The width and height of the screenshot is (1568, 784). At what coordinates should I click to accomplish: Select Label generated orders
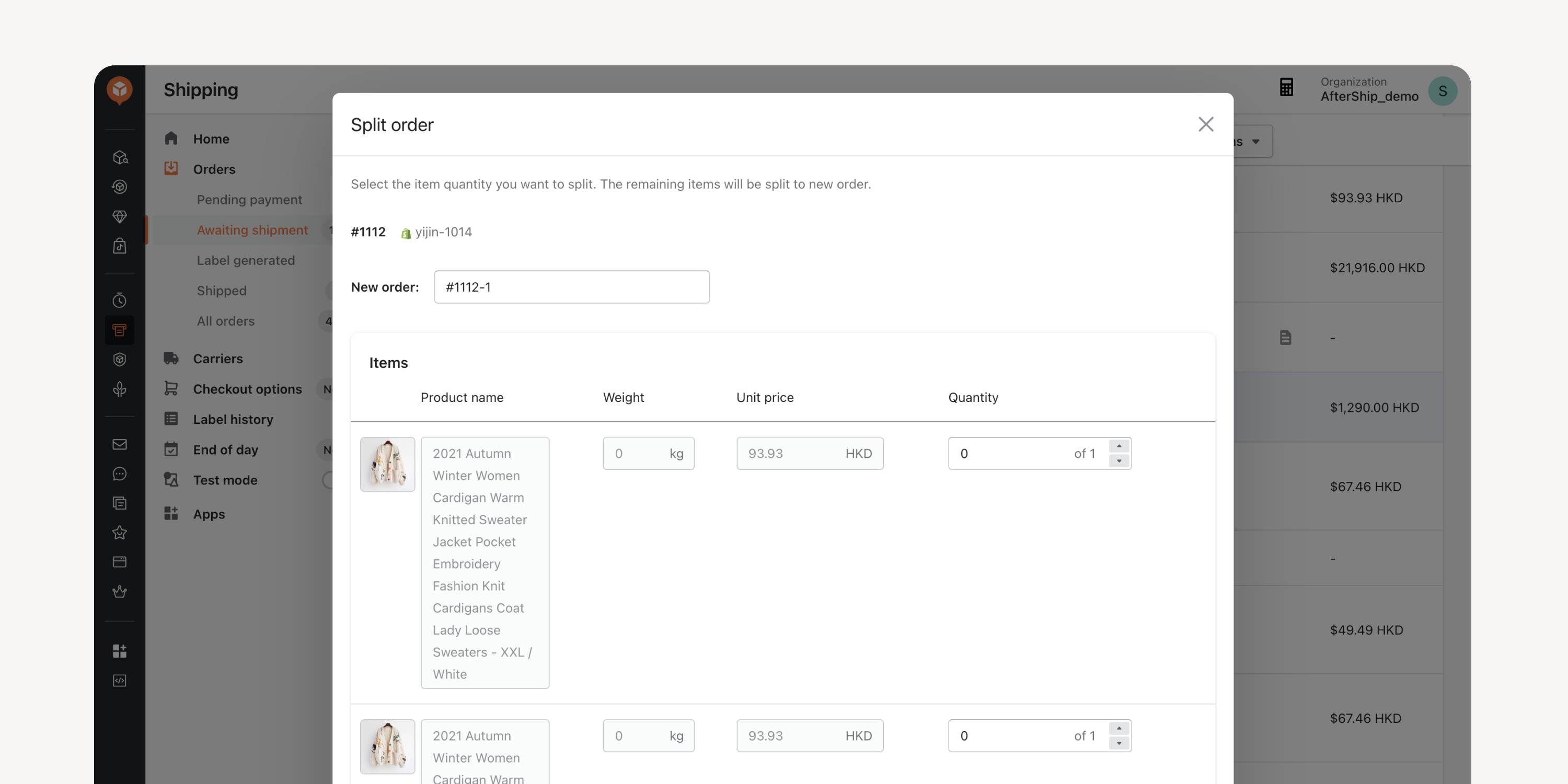click(x=245, y=260)
